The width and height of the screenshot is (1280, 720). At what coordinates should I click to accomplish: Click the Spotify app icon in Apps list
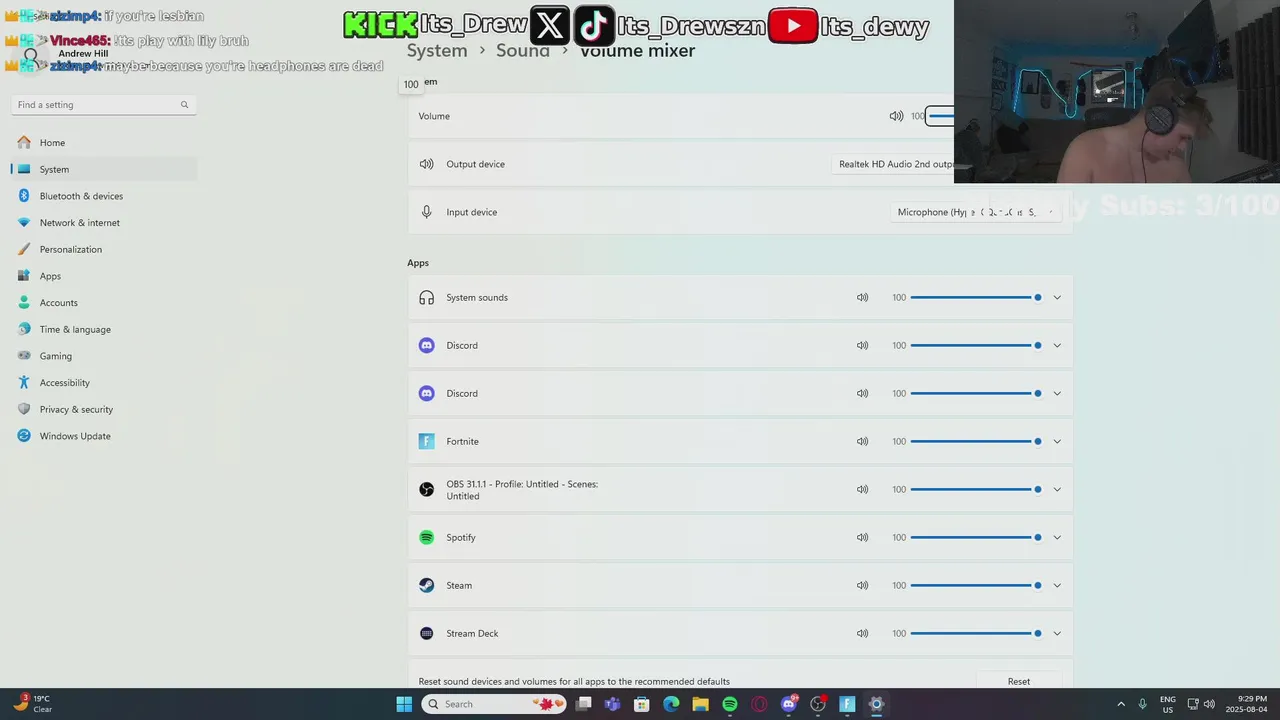[x=427, y=537]
